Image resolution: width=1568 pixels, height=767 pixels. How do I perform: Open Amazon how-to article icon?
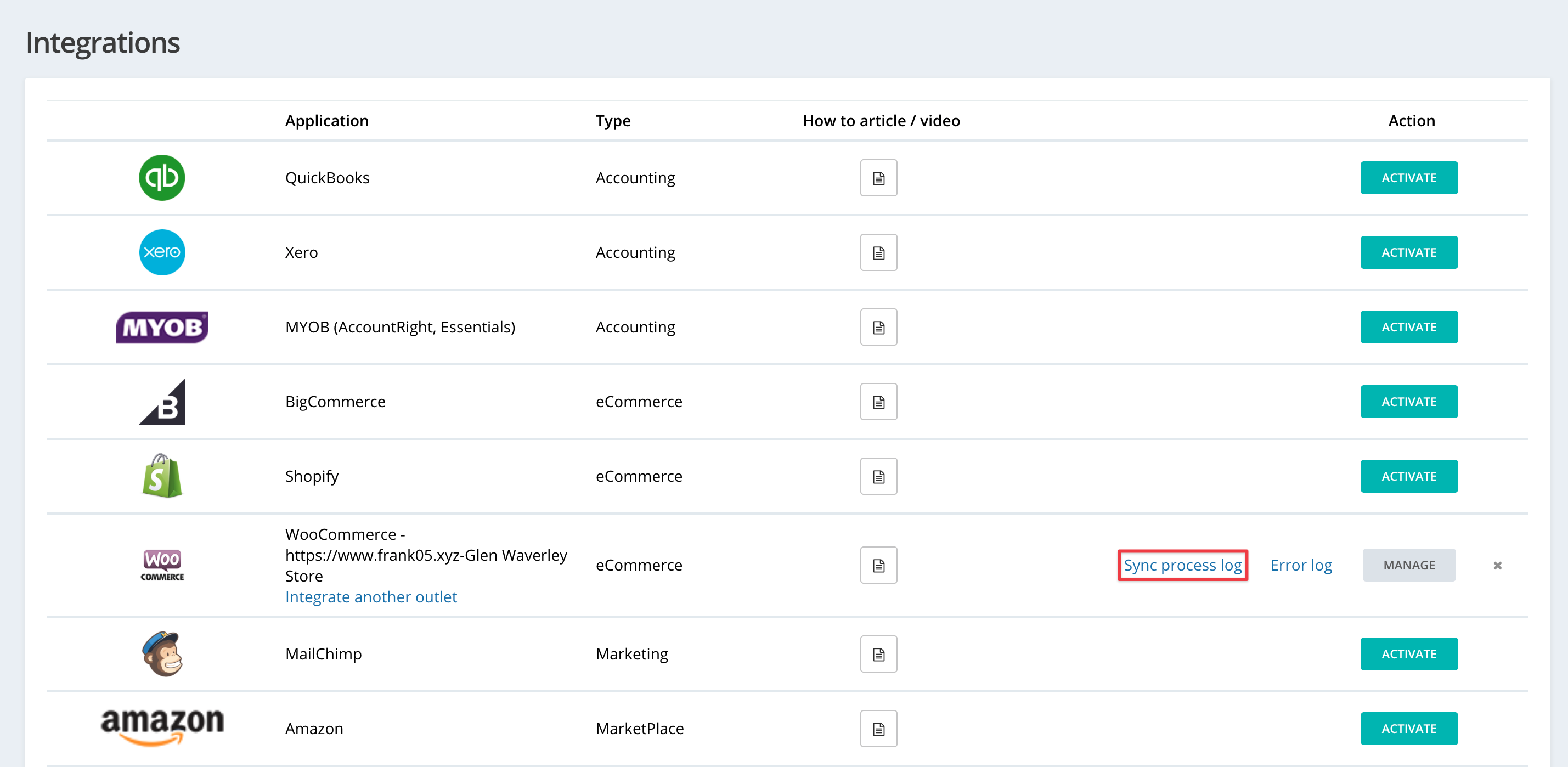(x=878, y=729)
